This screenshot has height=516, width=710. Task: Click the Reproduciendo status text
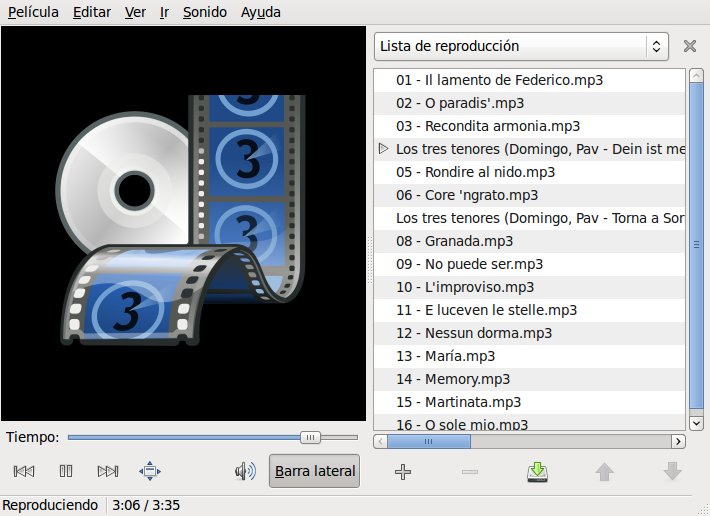[50, 505]
